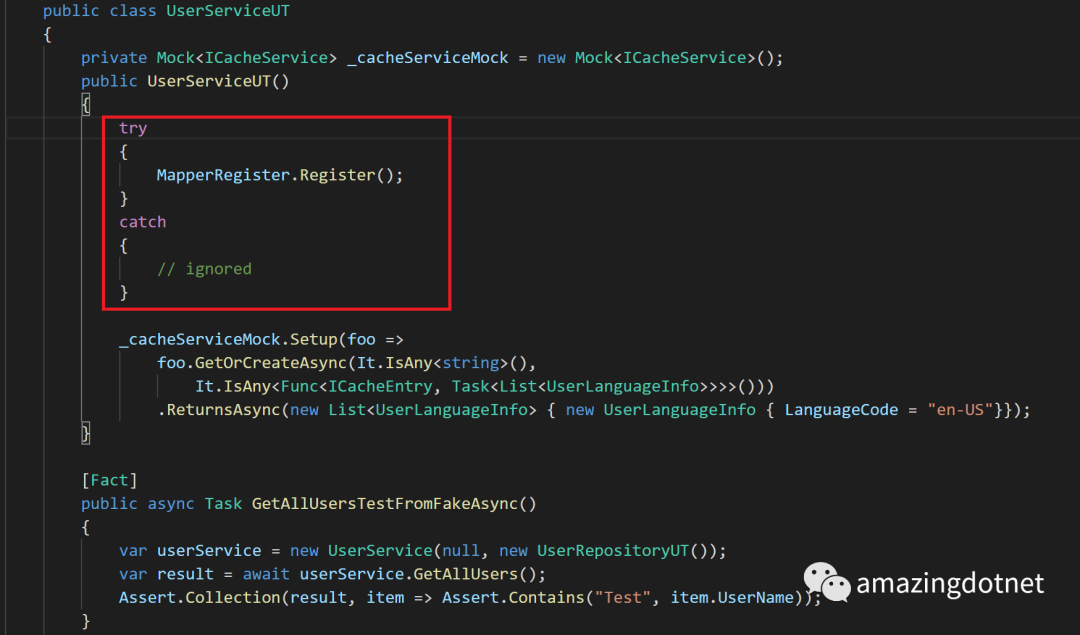Click 'userService' in 'var userService =' declaration
Viewport: 1080px width, 635px height.
click(x=209, y=551)
